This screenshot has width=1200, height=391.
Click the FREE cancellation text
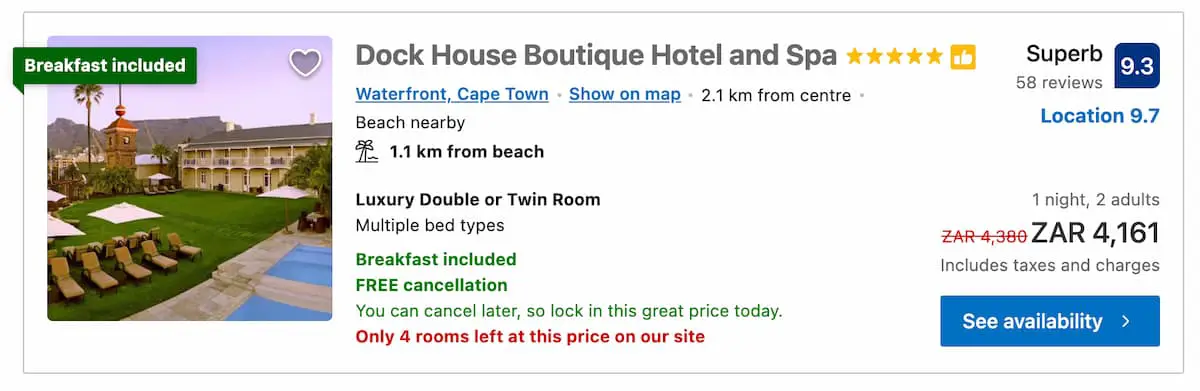[x=431, y=285]
